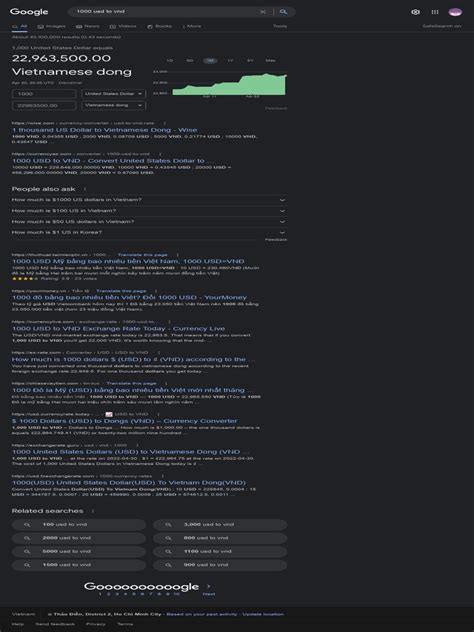Switch to the Images tab
474x632 pixels.
(52, 26)
